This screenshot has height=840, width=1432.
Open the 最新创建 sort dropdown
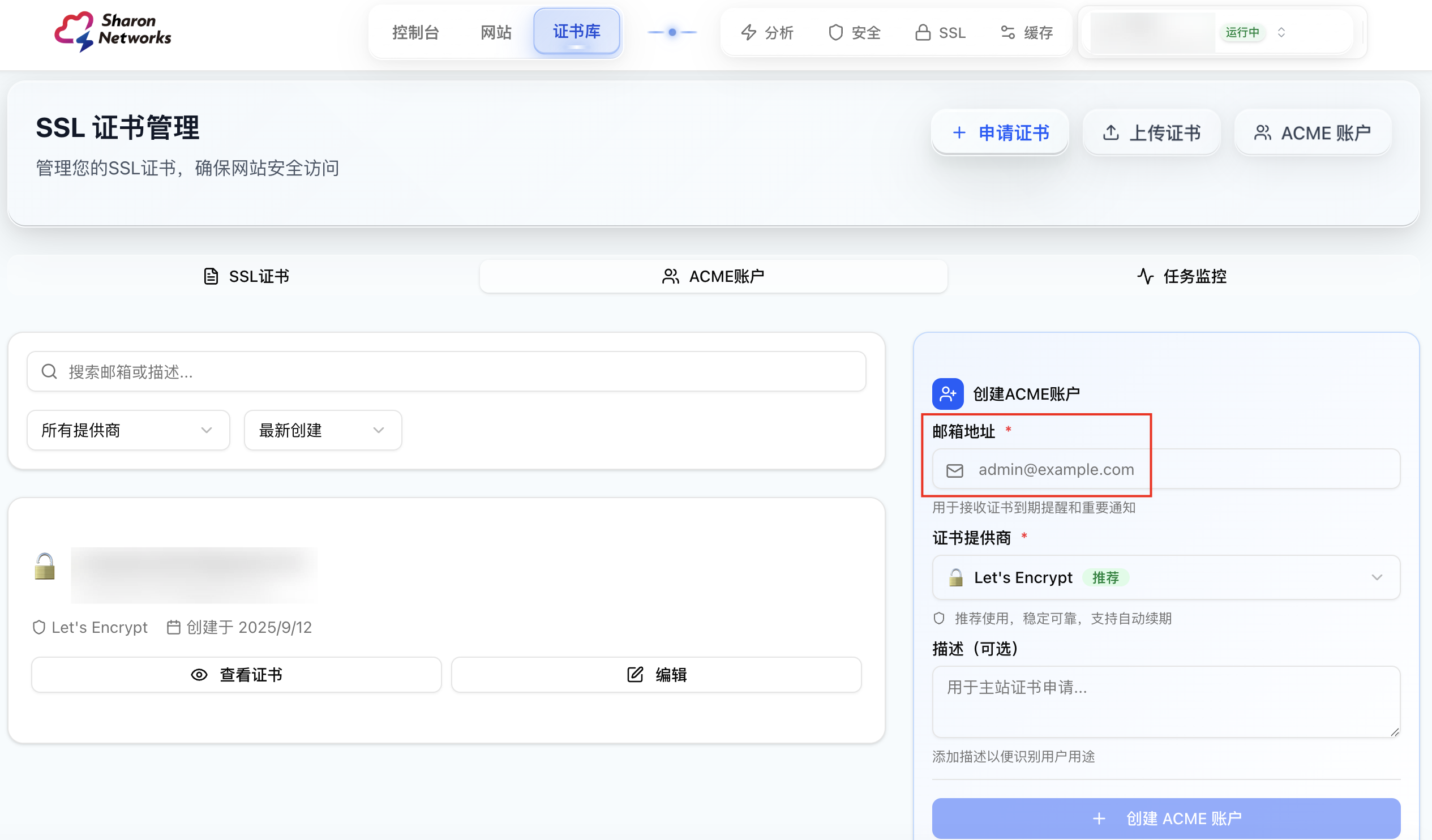tap(322, 430)
